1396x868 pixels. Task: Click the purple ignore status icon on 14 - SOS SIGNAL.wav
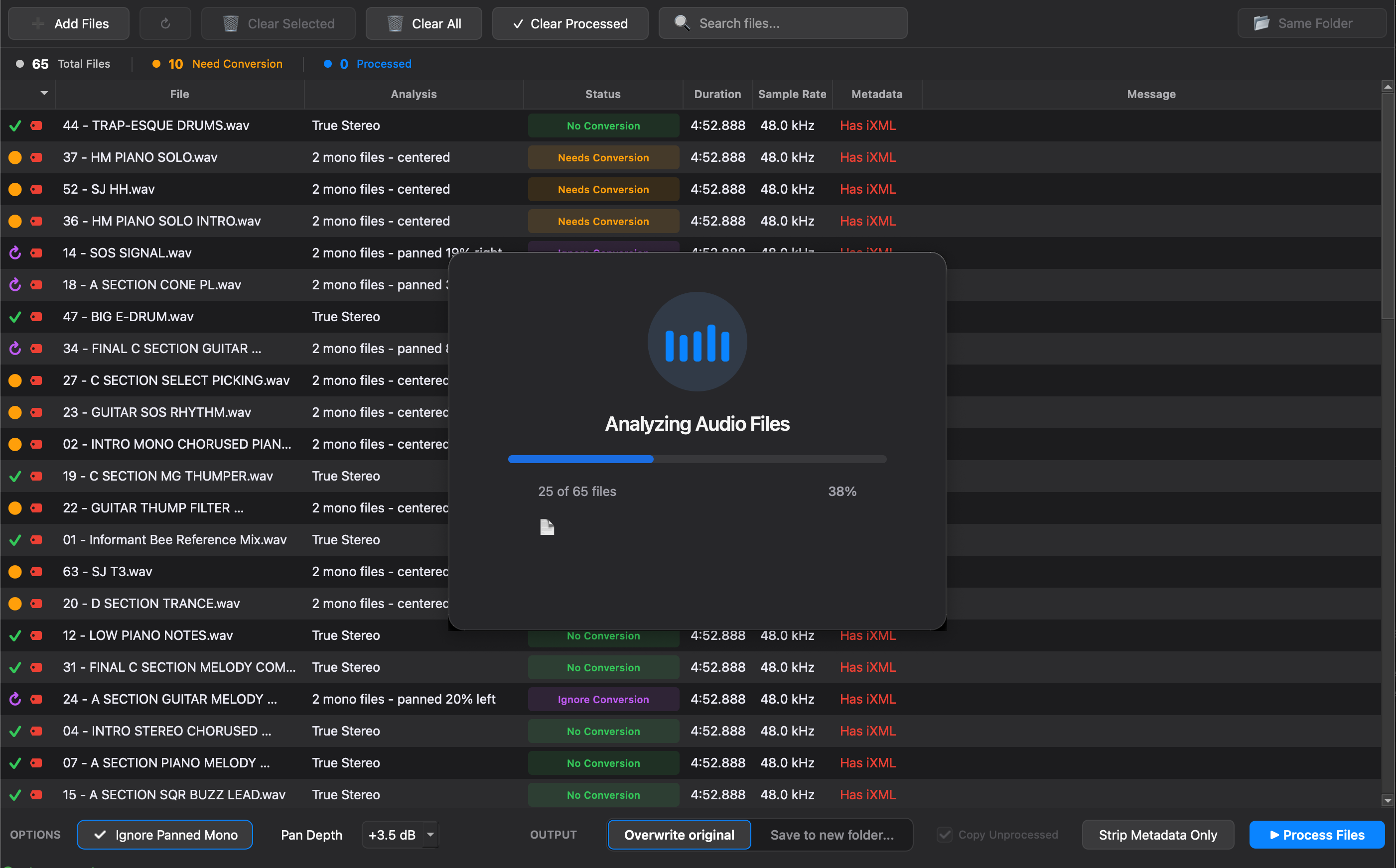pyautogui.click(x=15, y=252)
